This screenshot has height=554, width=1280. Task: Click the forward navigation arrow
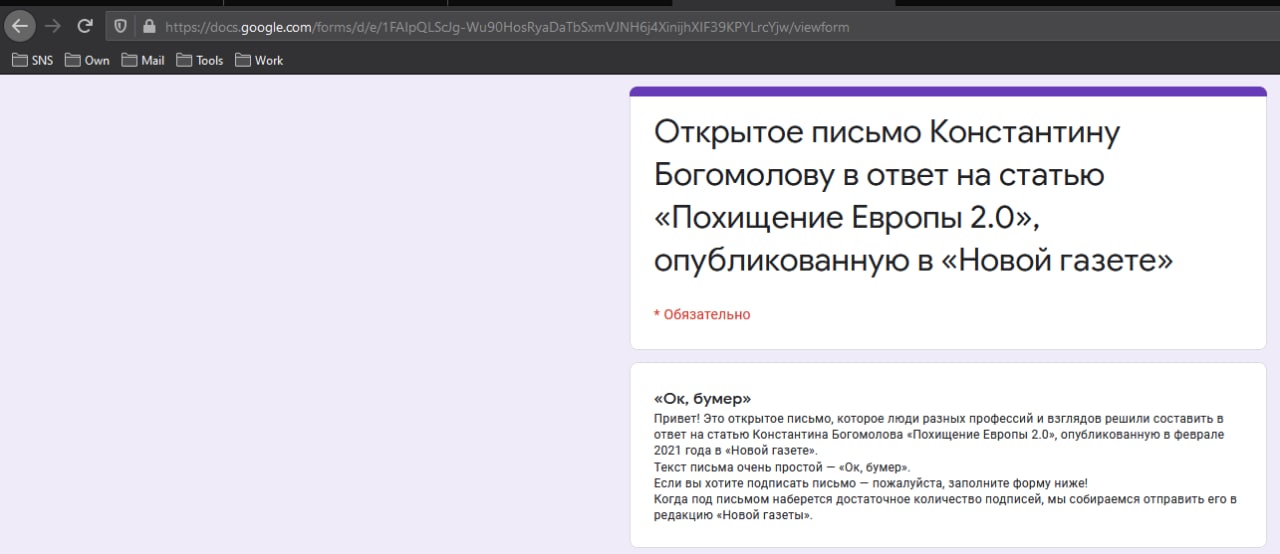coord(53,27)
